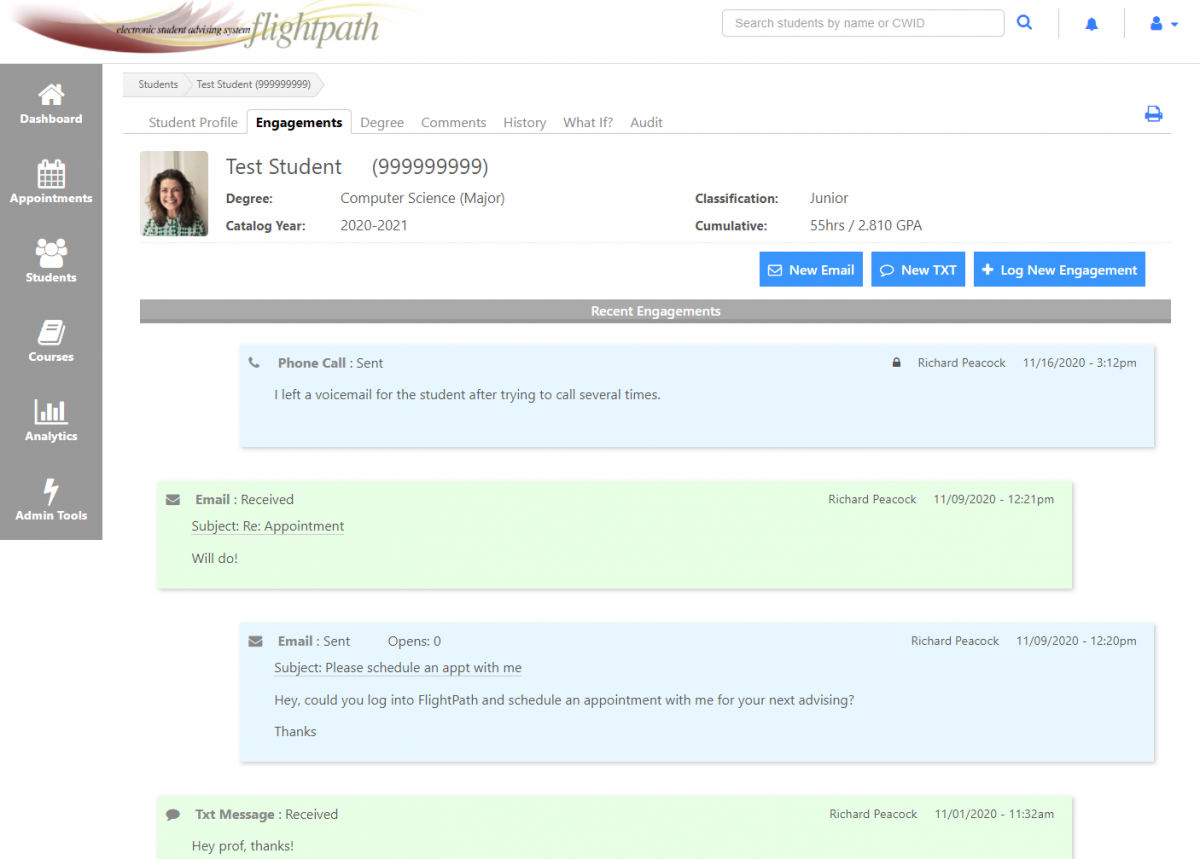The width and height of the screenshot is (1200, 859).
Task: Go to Students section in sidebar
Action: pos(51,253)
